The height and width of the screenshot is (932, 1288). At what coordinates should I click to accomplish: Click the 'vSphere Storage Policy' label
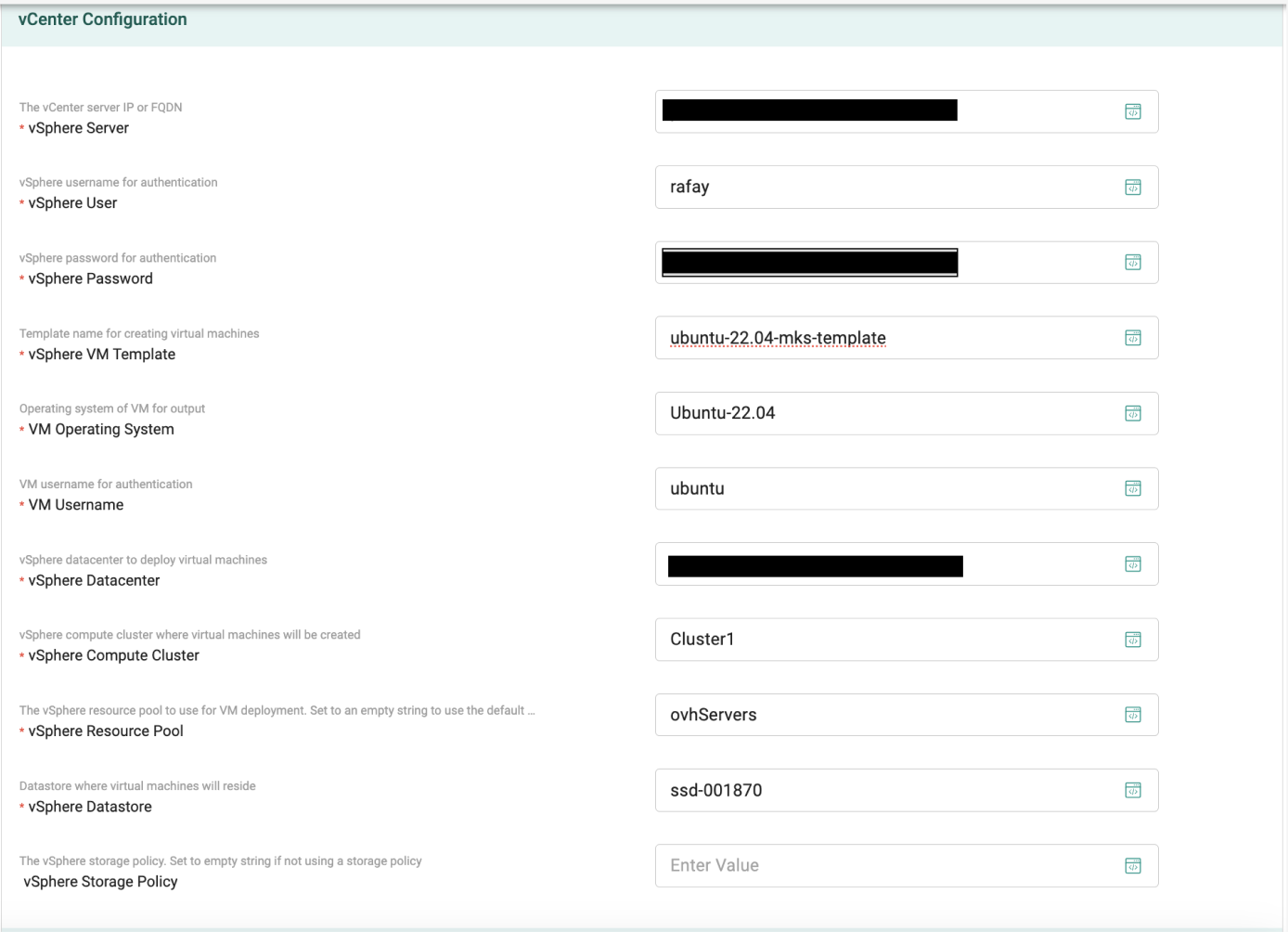[x=100, y=882]
